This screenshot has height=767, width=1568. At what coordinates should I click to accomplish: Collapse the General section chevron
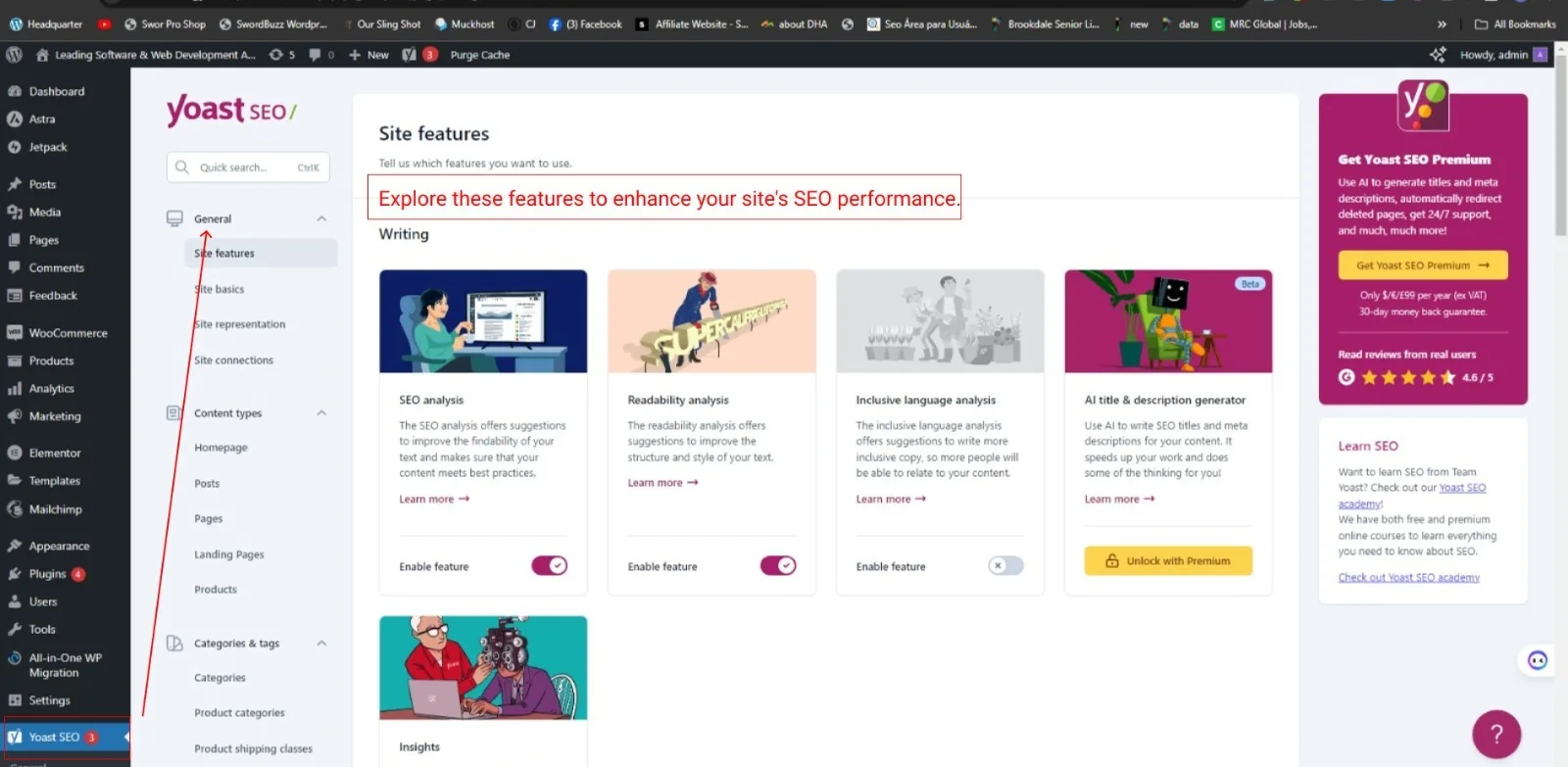pos(321,218)
